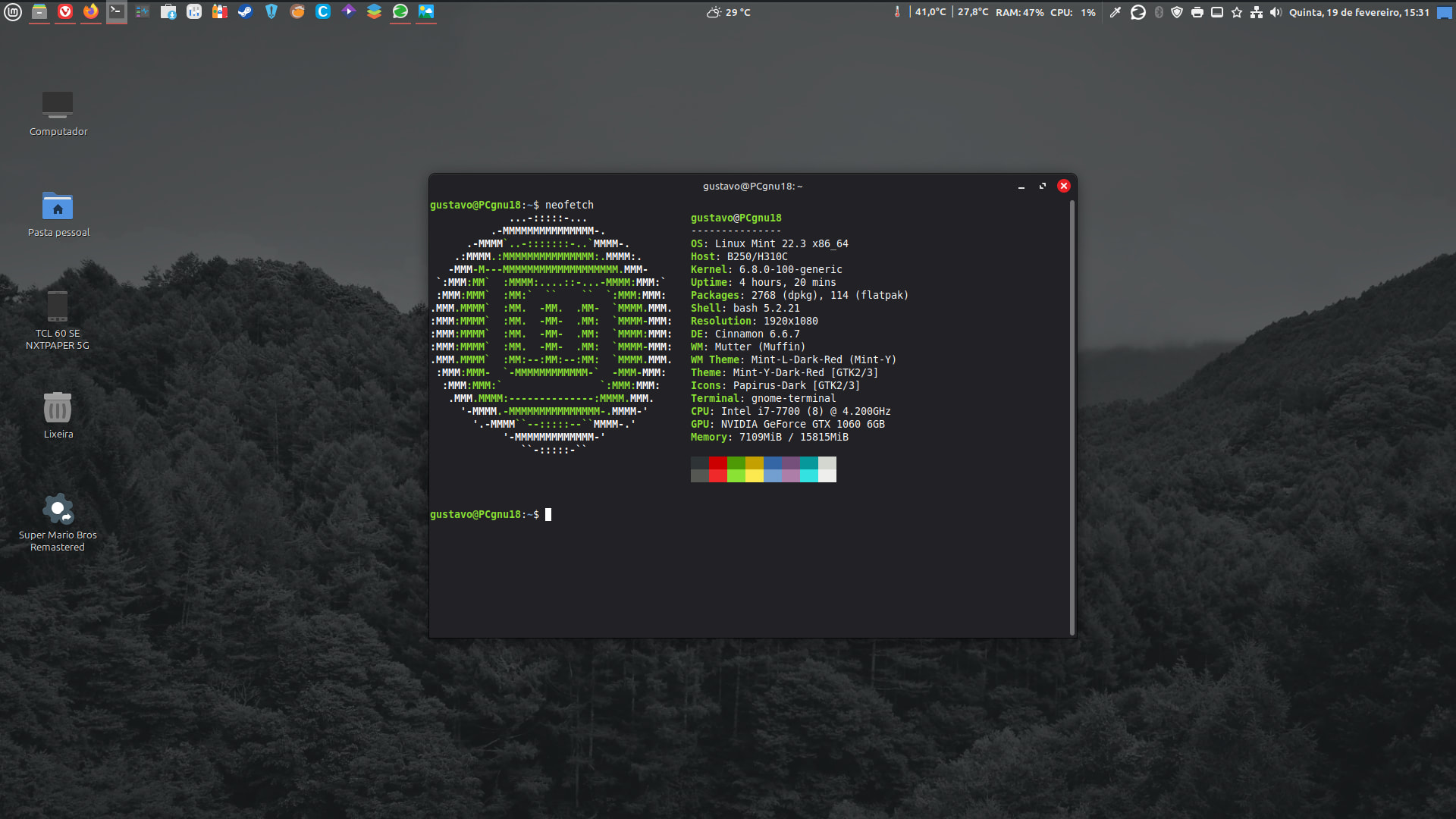Click the red swatch in neofetch palette
Screen dimensions: 1456x819
pos(717,463)
